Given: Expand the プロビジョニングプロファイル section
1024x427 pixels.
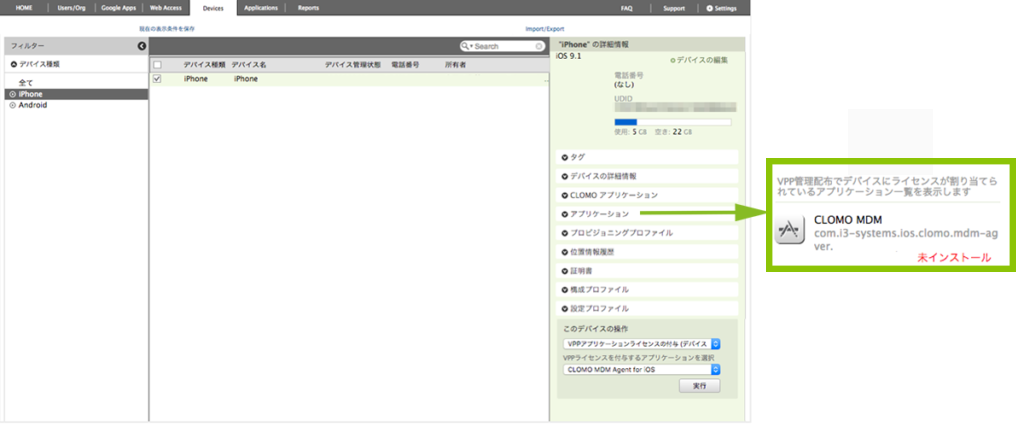Looking at the screenshot, I should pos(647,233).
